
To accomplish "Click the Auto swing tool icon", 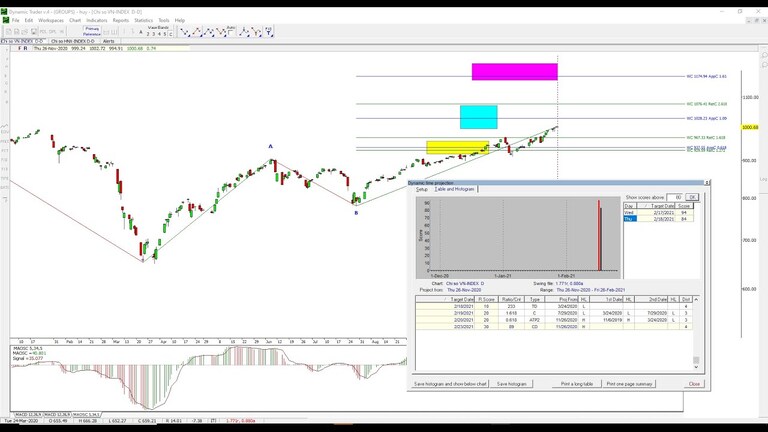I will (x=231, y=31).
